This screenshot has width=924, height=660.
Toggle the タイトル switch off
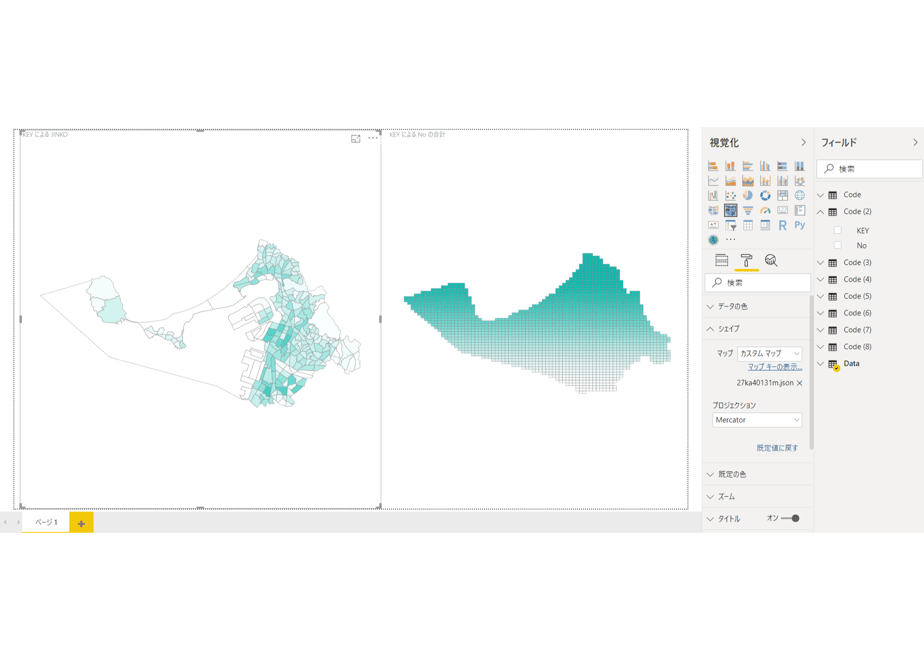790,519
